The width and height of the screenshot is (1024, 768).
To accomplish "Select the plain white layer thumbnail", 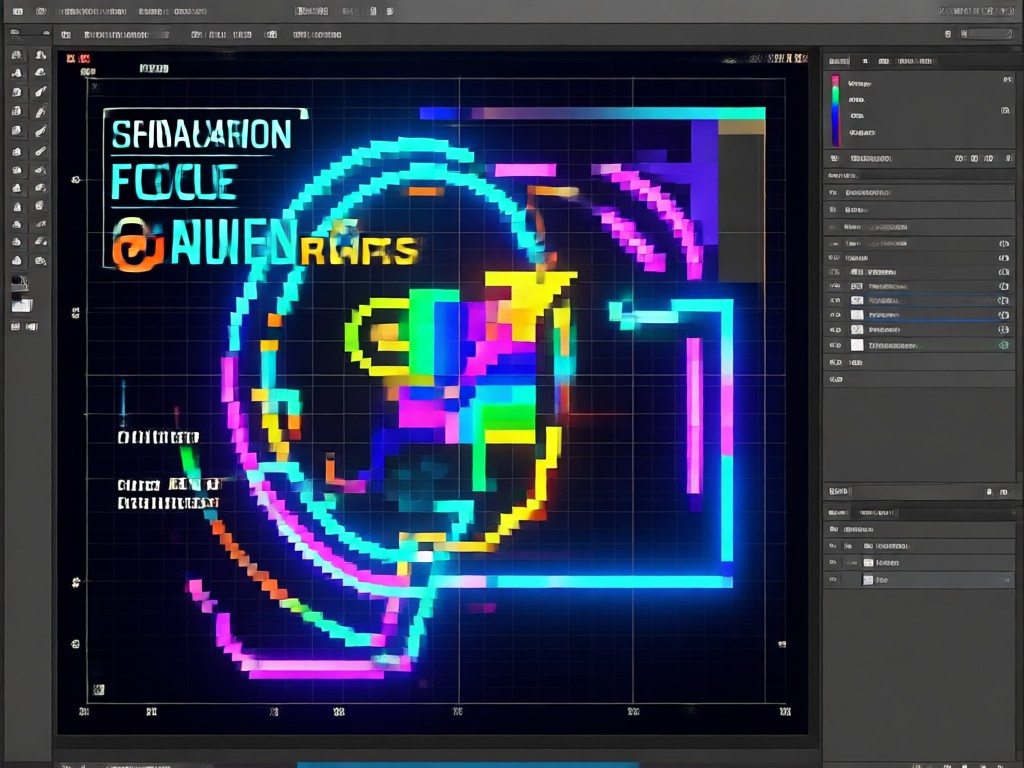I will [857, 345].
